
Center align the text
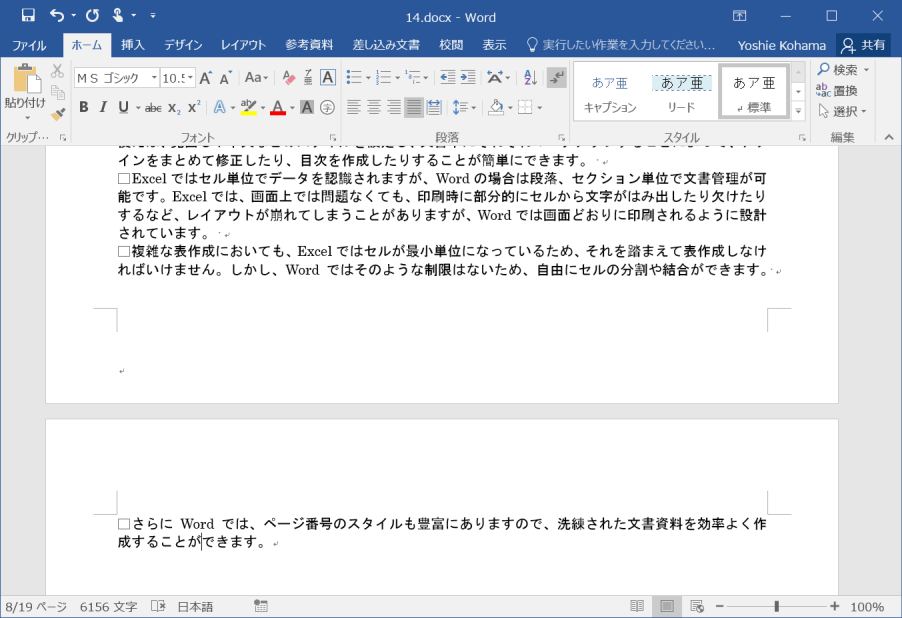point(374,107)
